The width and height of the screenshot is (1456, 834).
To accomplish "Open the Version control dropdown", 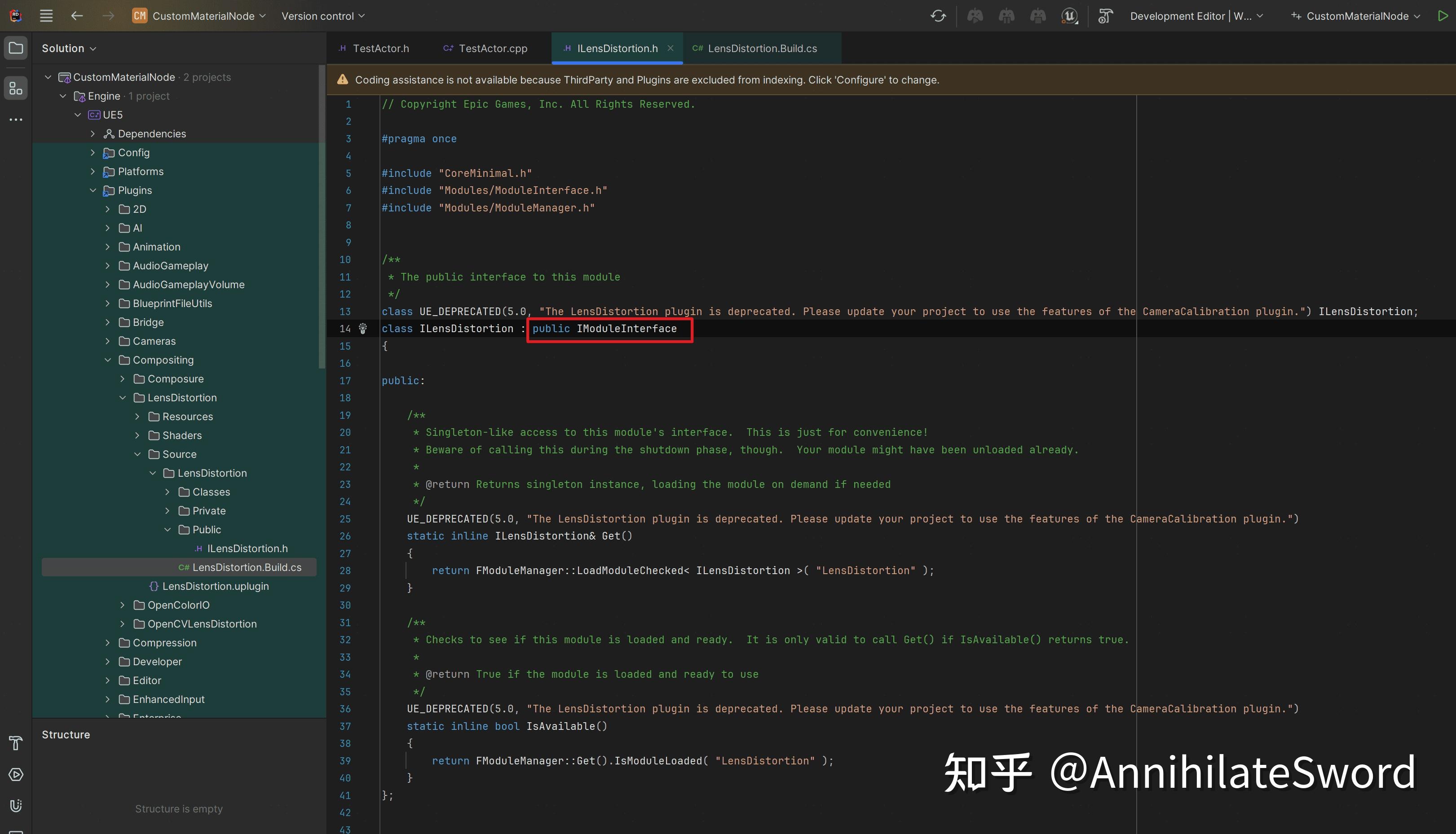I will 322,16.
